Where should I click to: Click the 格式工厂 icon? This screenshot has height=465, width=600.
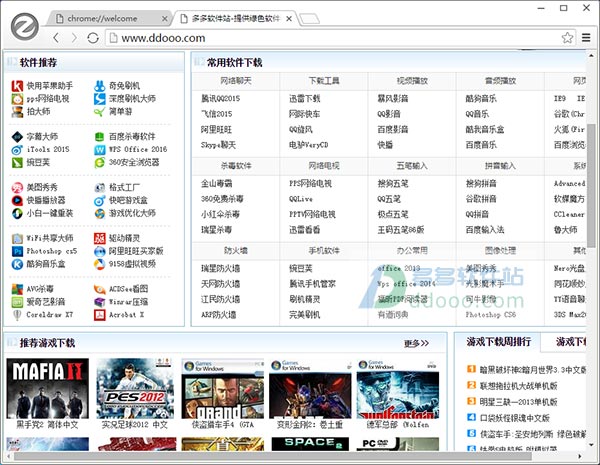click(x=99, y=188)
